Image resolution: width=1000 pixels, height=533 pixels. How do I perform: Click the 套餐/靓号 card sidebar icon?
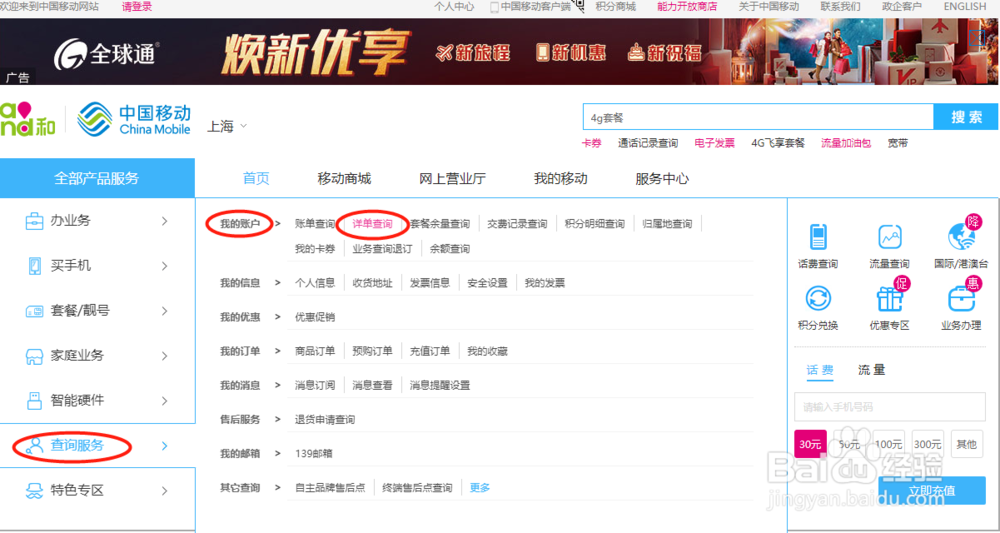pyautogui.click(x=34, y=311)
